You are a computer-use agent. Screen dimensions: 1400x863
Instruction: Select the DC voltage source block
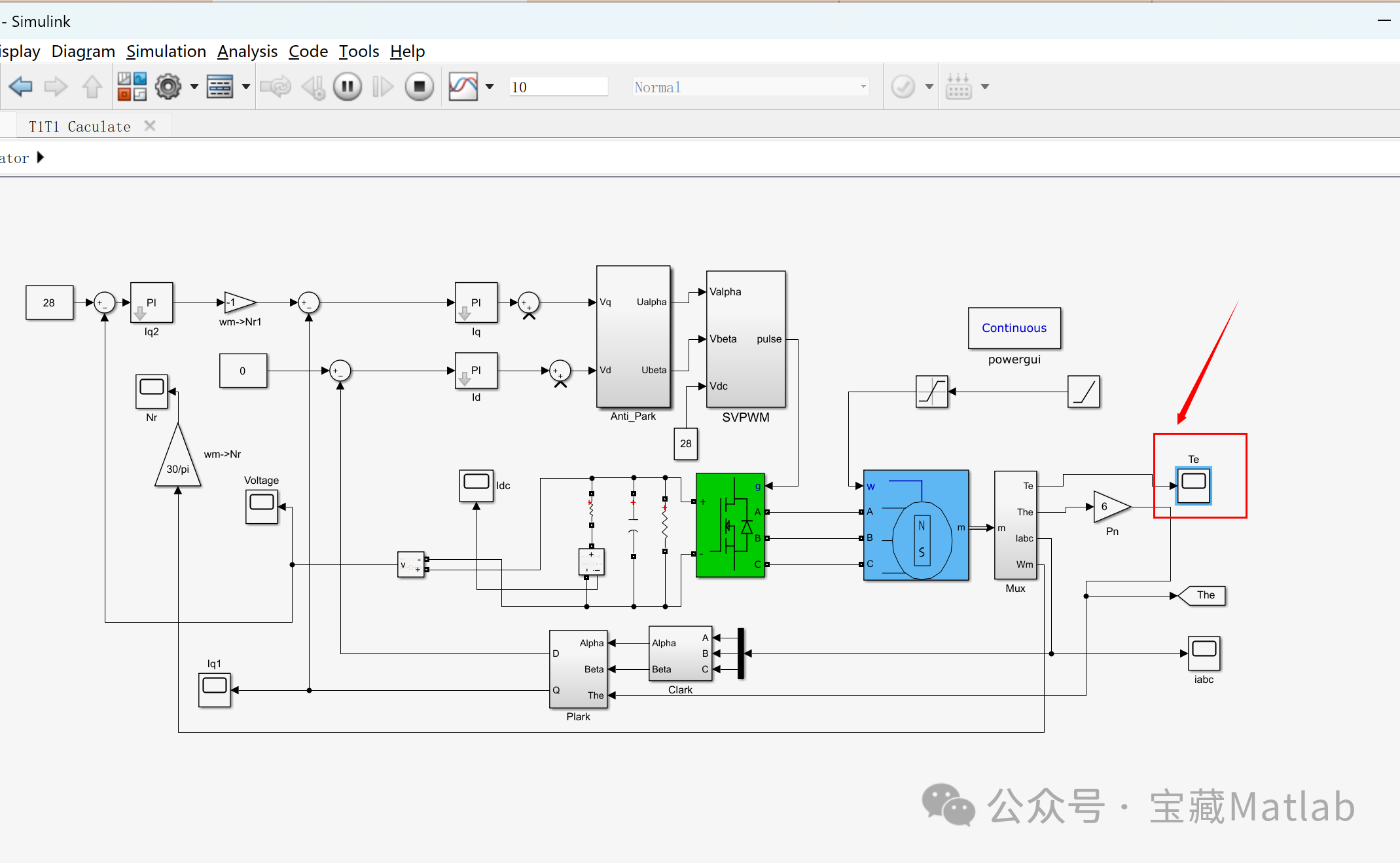click(x=592, y=562)
